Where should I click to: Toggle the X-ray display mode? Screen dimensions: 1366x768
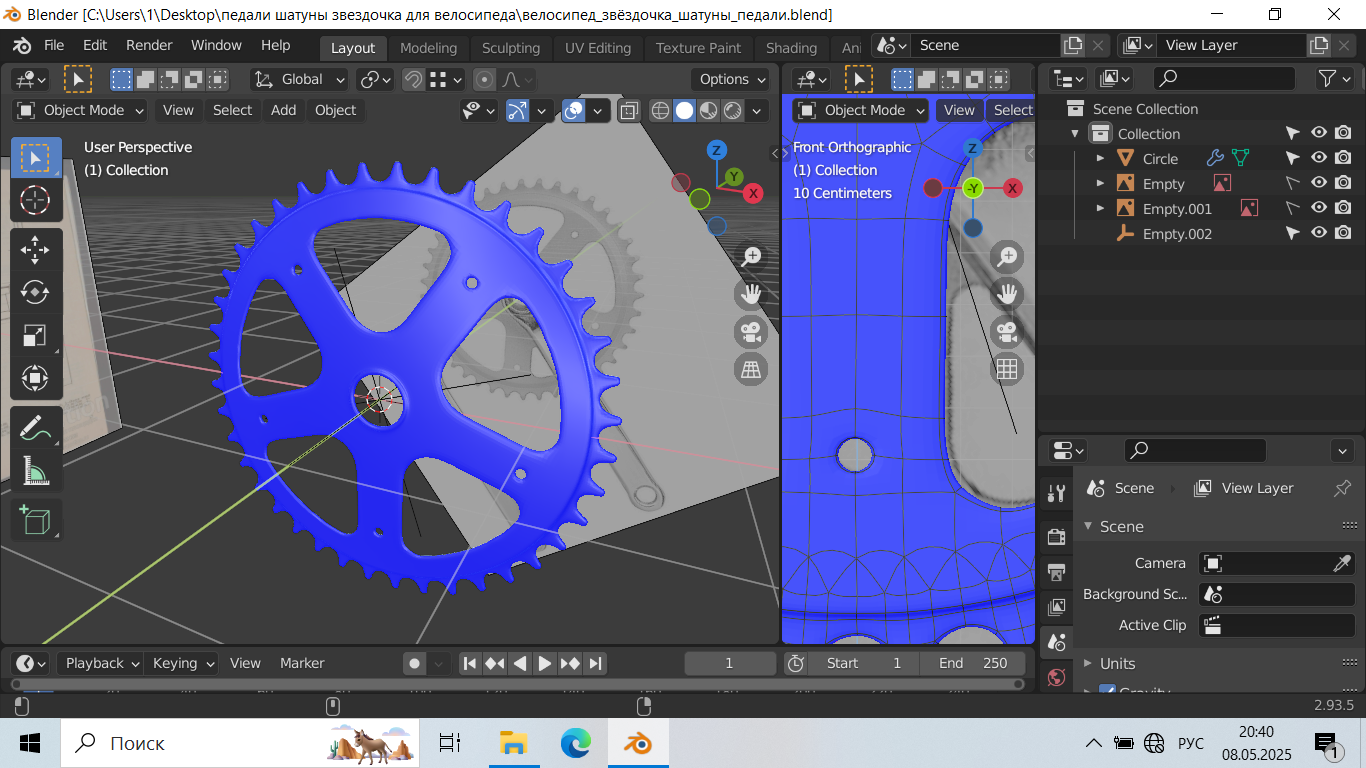pyautogui.click(x=629, y=111)
